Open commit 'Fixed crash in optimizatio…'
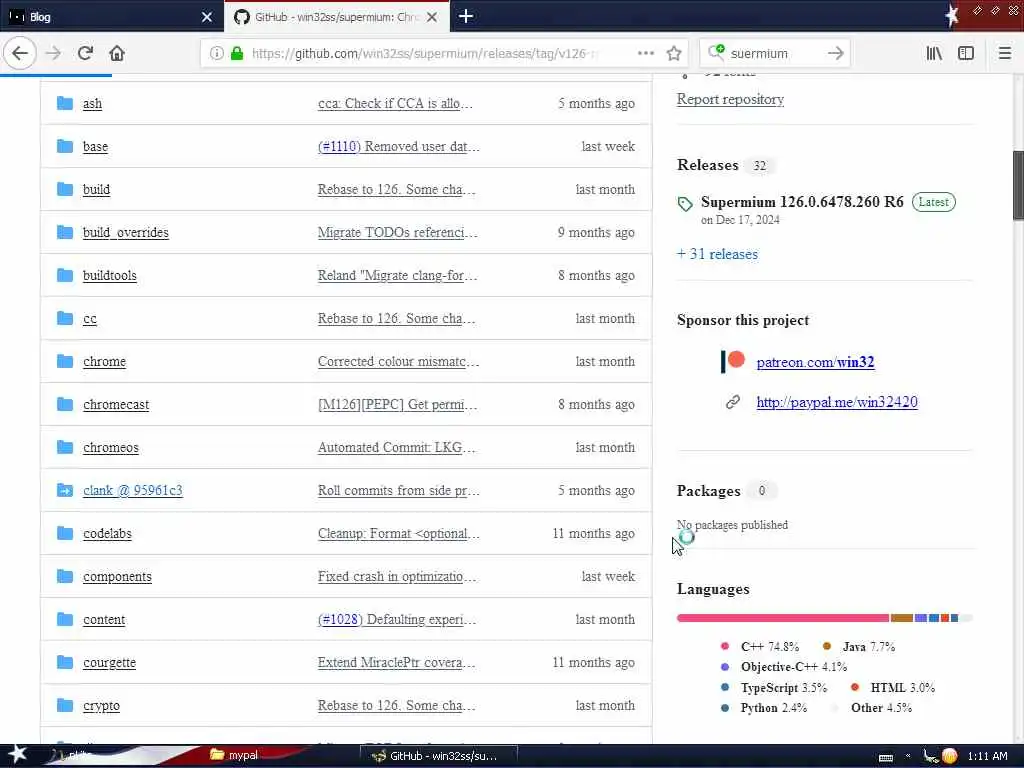The height and width of the screenshot is (768, 1024). pyautogui.click(x=397, y=577)
